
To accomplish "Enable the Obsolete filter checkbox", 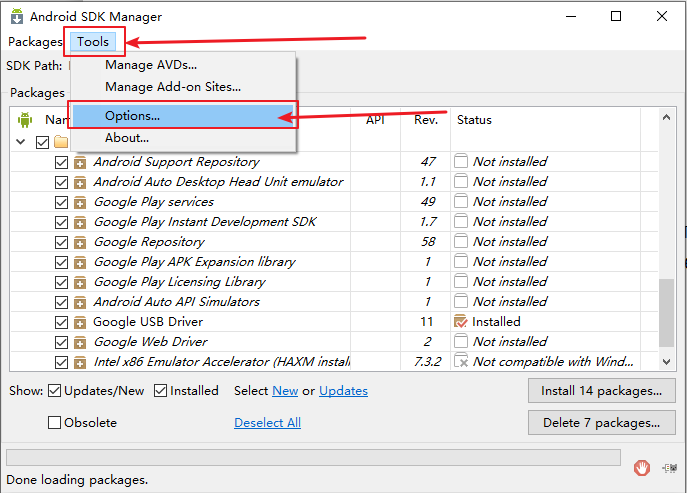I will tap(54, 422).
